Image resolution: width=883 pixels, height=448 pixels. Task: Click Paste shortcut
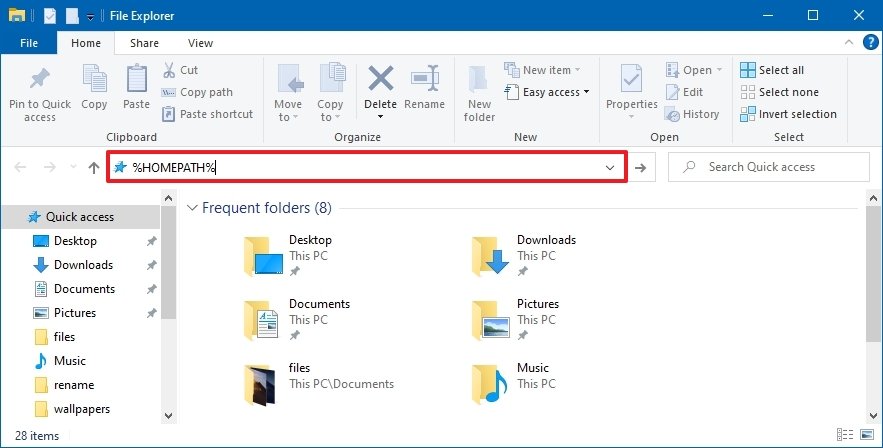coord(207,114)
